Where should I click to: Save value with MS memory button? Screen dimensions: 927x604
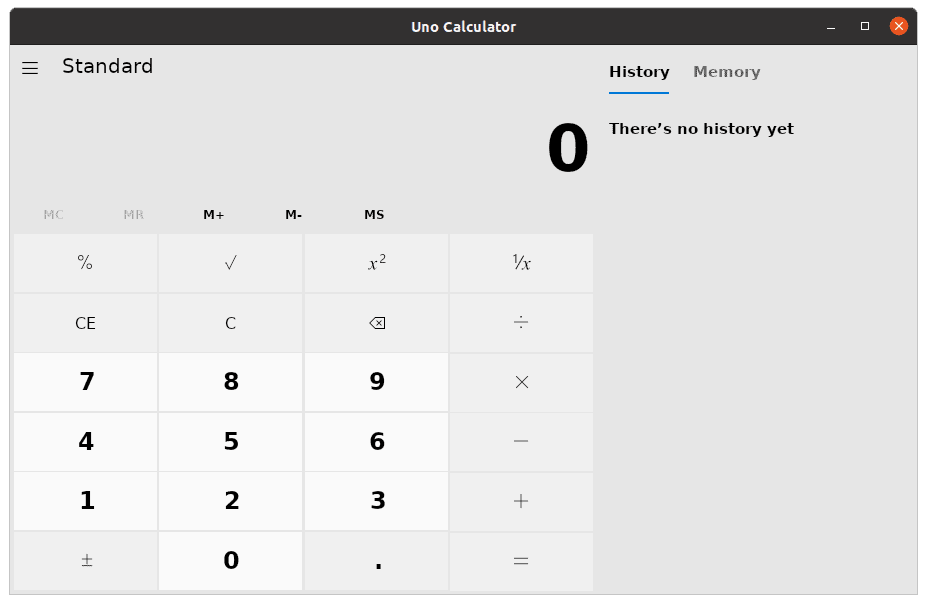coord(374,214)
